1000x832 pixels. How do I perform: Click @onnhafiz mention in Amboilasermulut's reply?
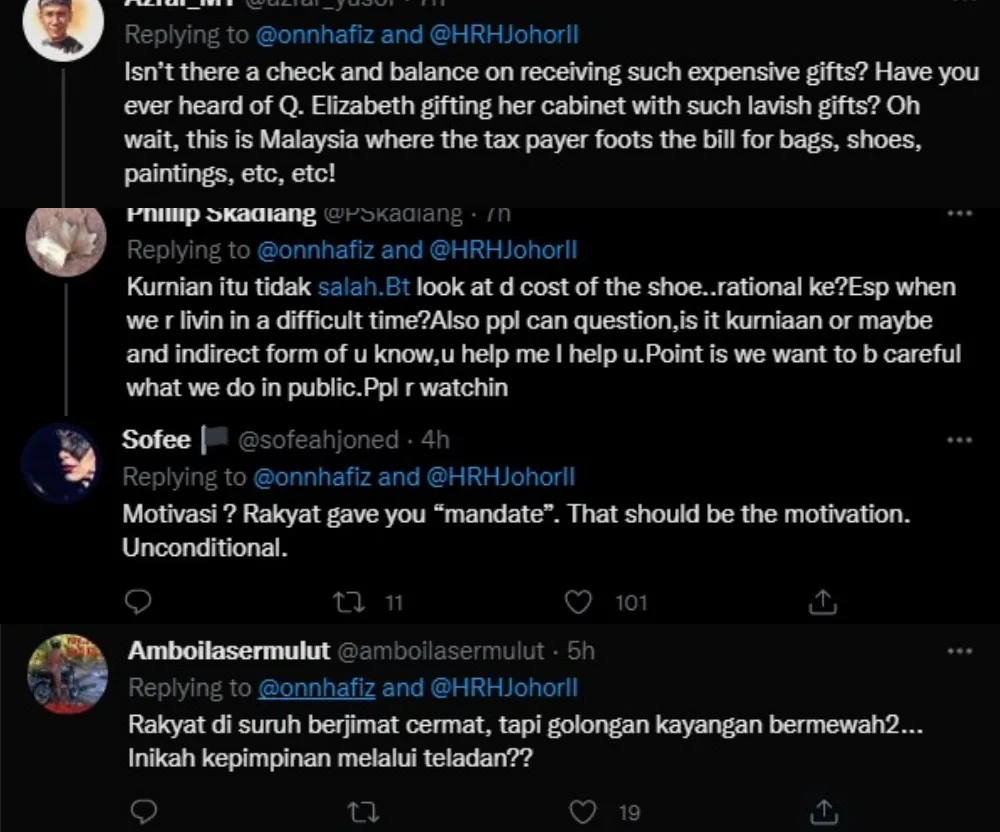(x=316, y=688)
